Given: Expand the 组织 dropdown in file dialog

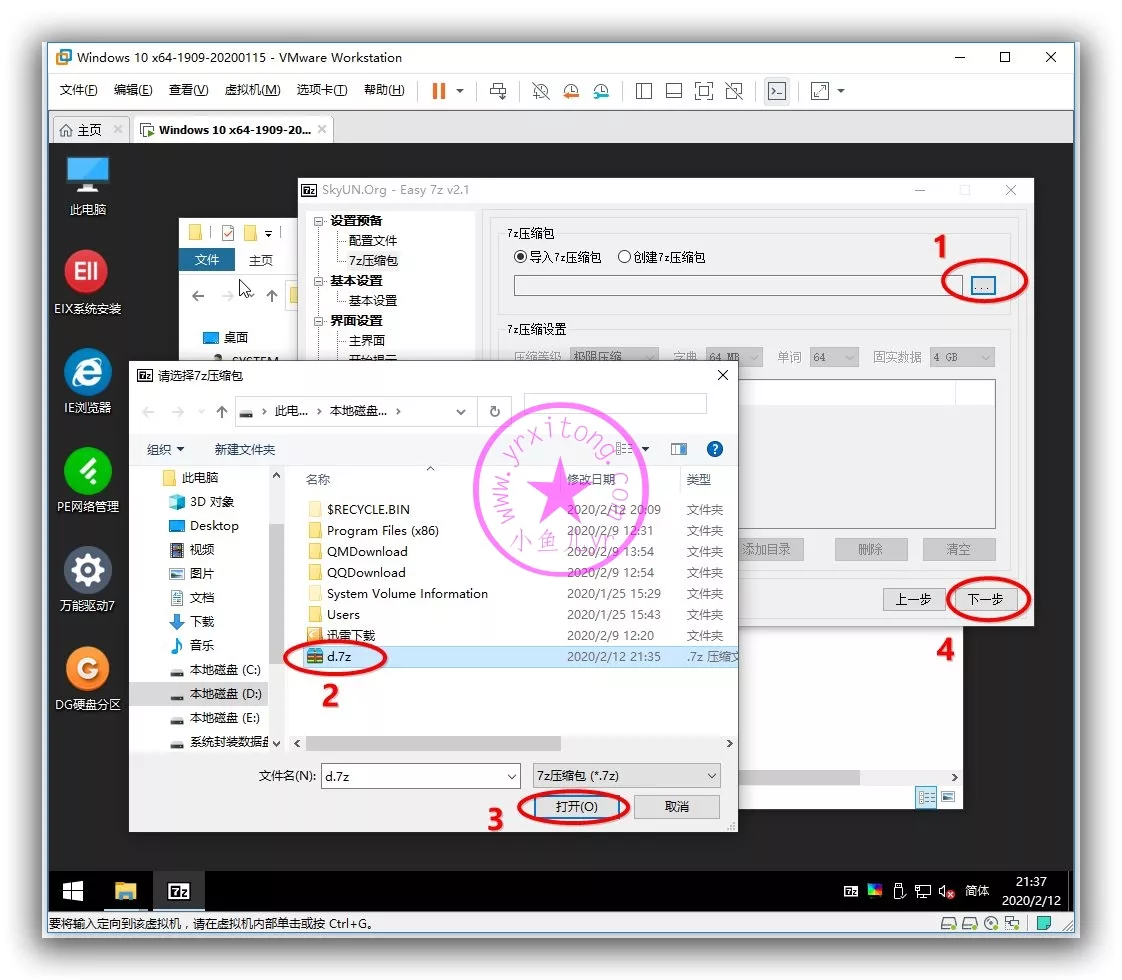Looking at the screenshot, I should pos(165,449).
